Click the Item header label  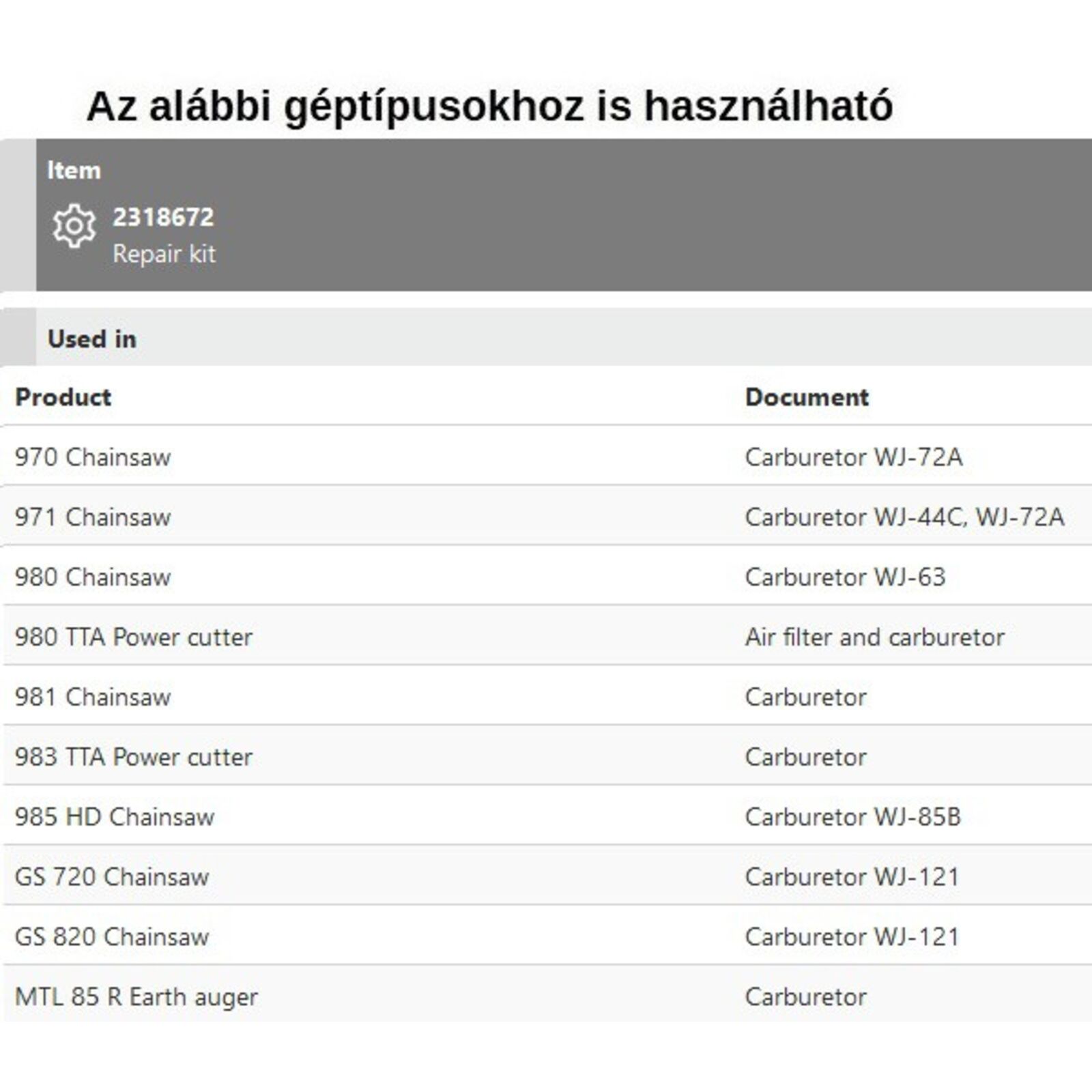[x=74, y=170]
